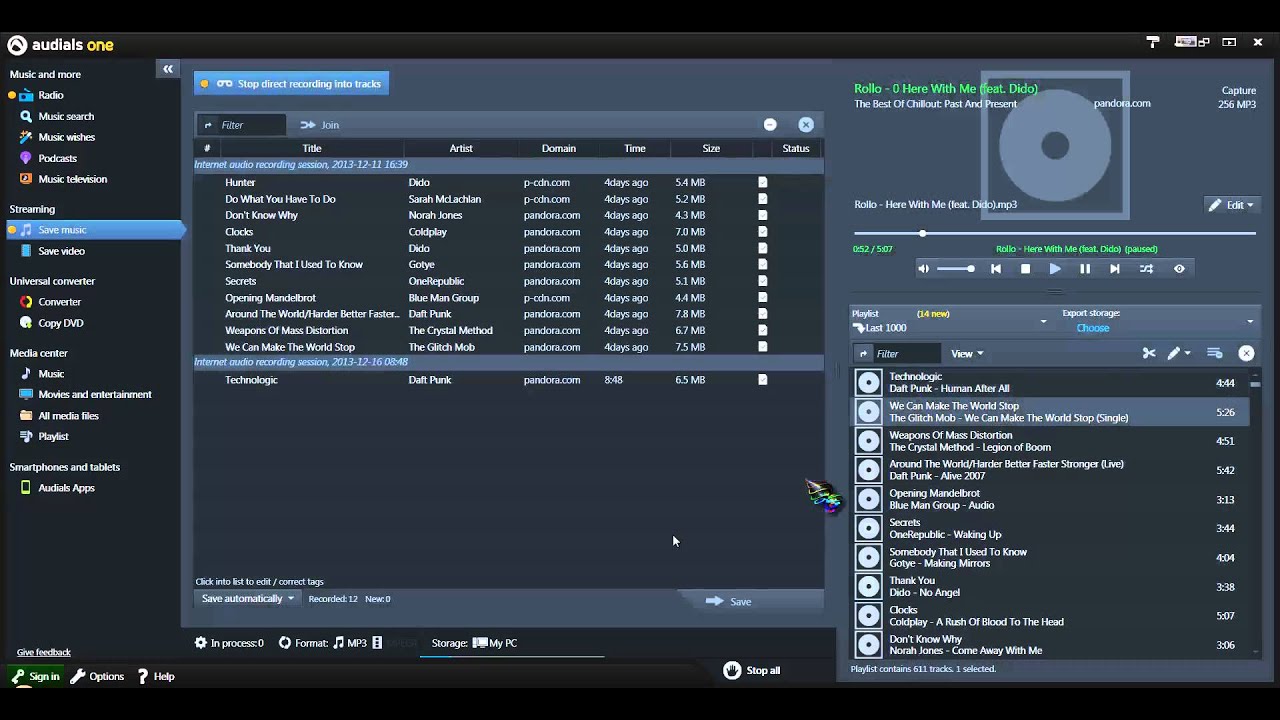Select the track Hunter by Dido
This screenshot has width=1280, height=720.
[508, 182]
